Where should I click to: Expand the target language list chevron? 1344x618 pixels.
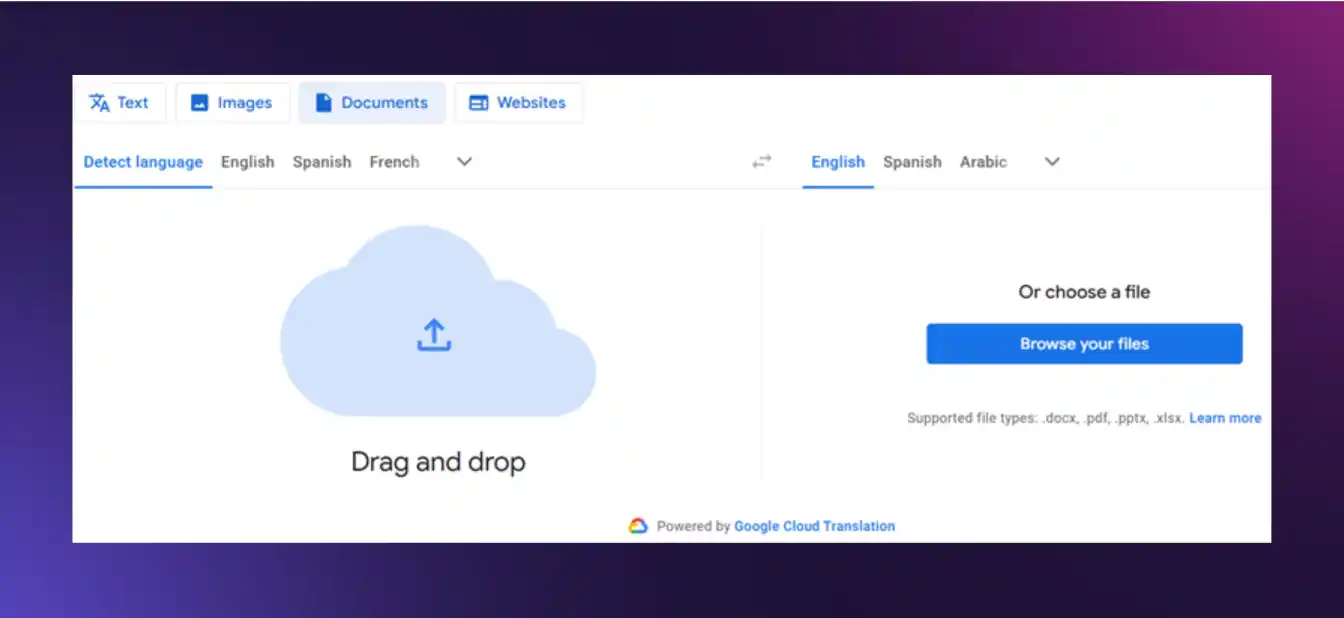pos(1052,162)
